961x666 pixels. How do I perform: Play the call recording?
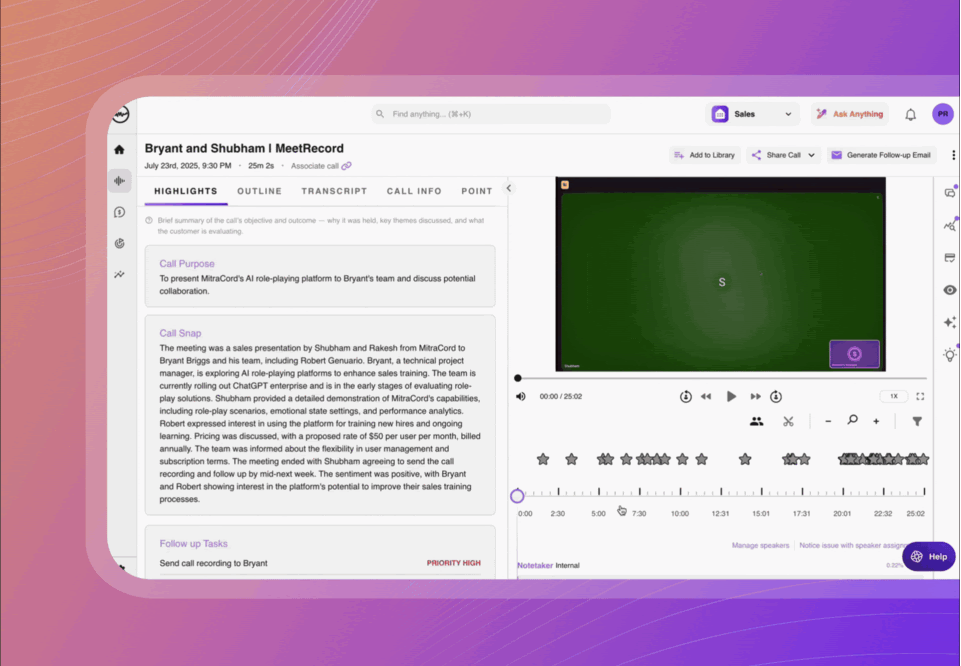pyautogui.click(x=731, y=396)
